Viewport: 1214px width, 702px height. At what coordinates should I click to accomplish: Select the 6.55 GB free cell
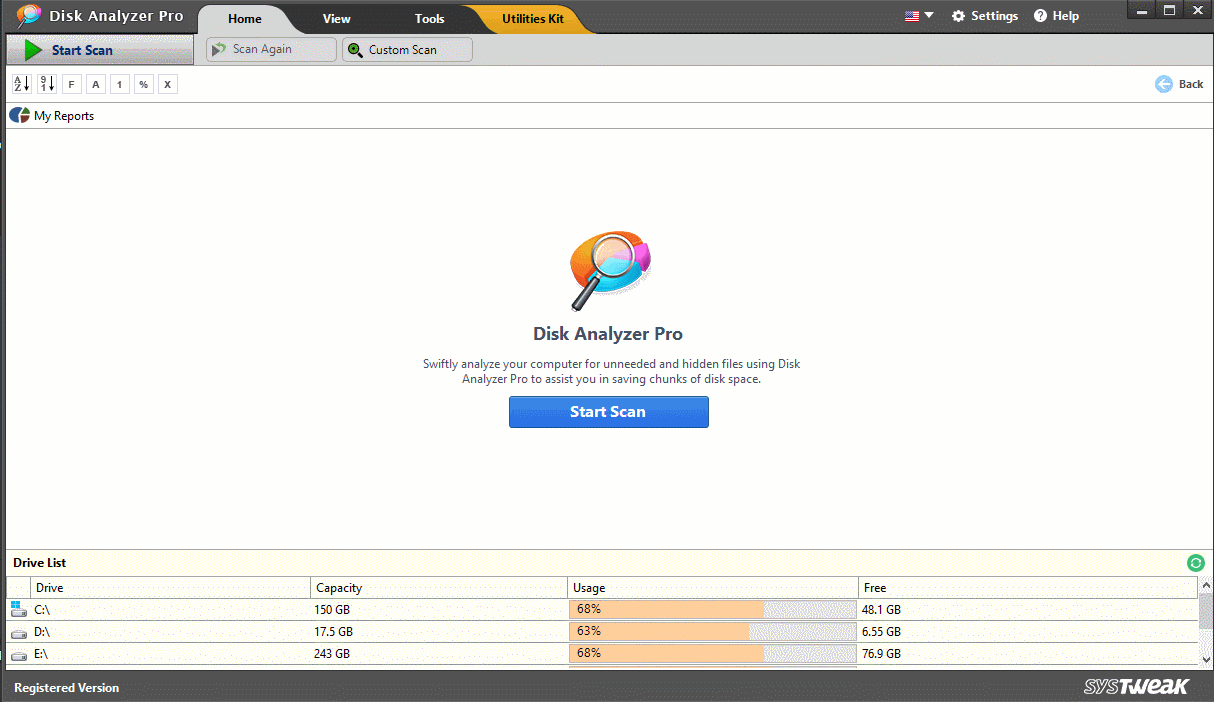1028,632
